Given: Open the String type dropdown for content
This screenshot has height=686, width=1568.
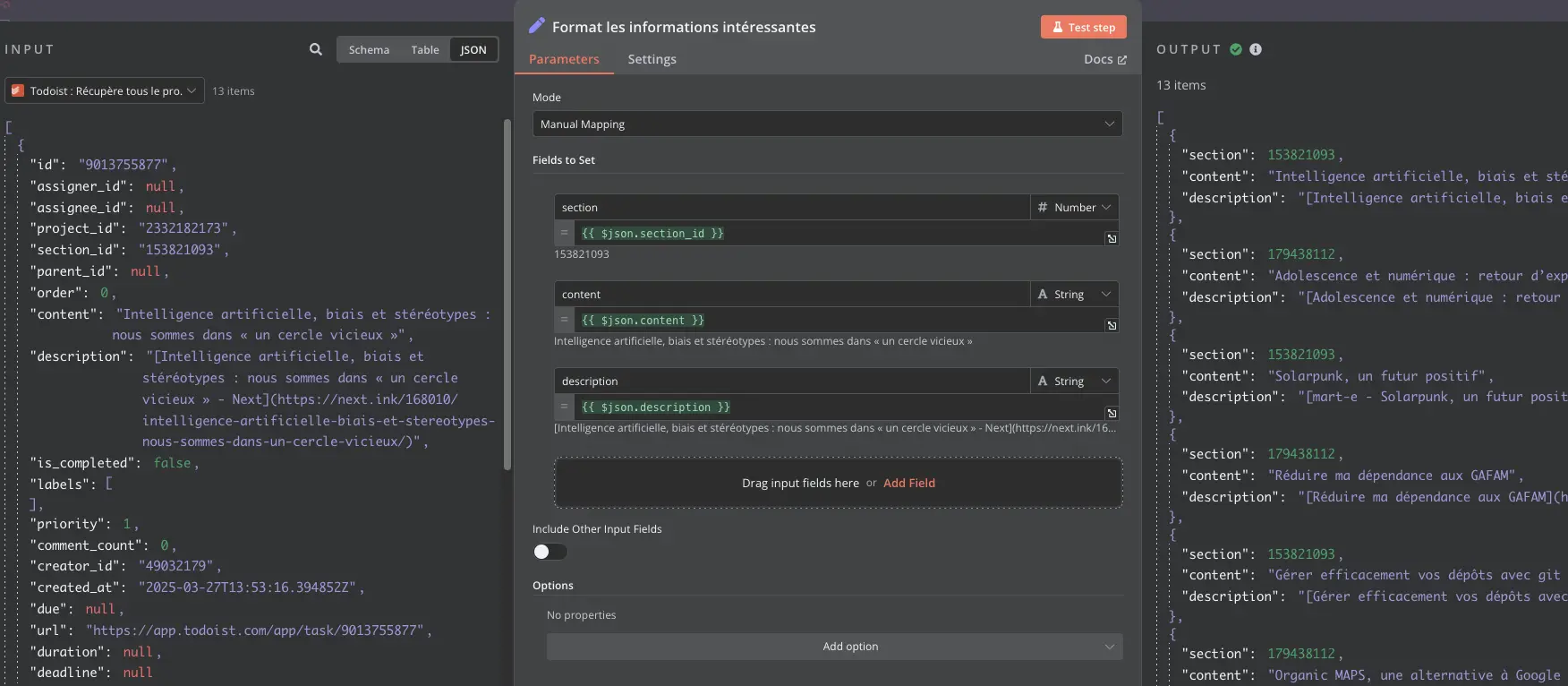Looking at the screenshot, I should coord(1074,294).
